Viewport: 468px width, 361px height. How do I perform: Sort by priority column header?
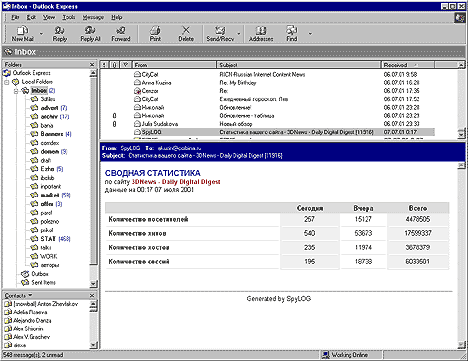(104, 65)
